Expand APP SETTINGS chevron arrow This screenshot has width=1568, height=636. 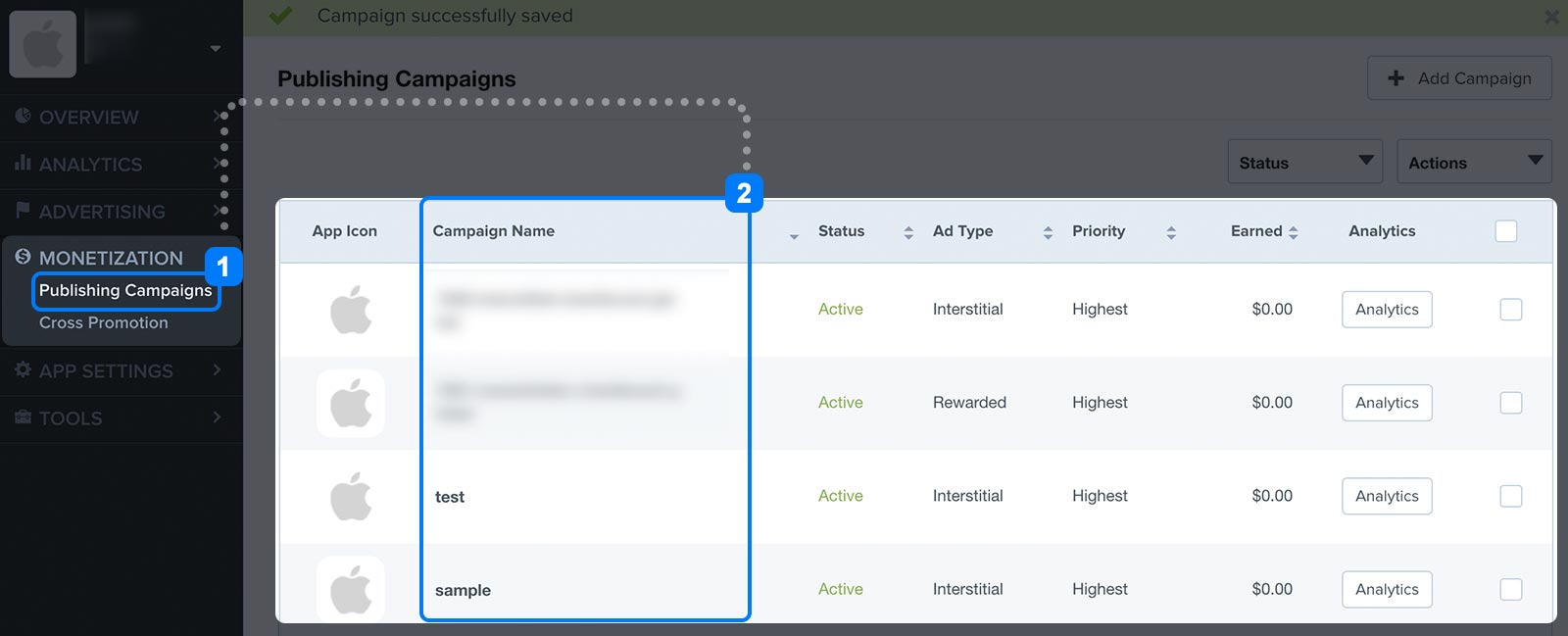click(217, 369)
